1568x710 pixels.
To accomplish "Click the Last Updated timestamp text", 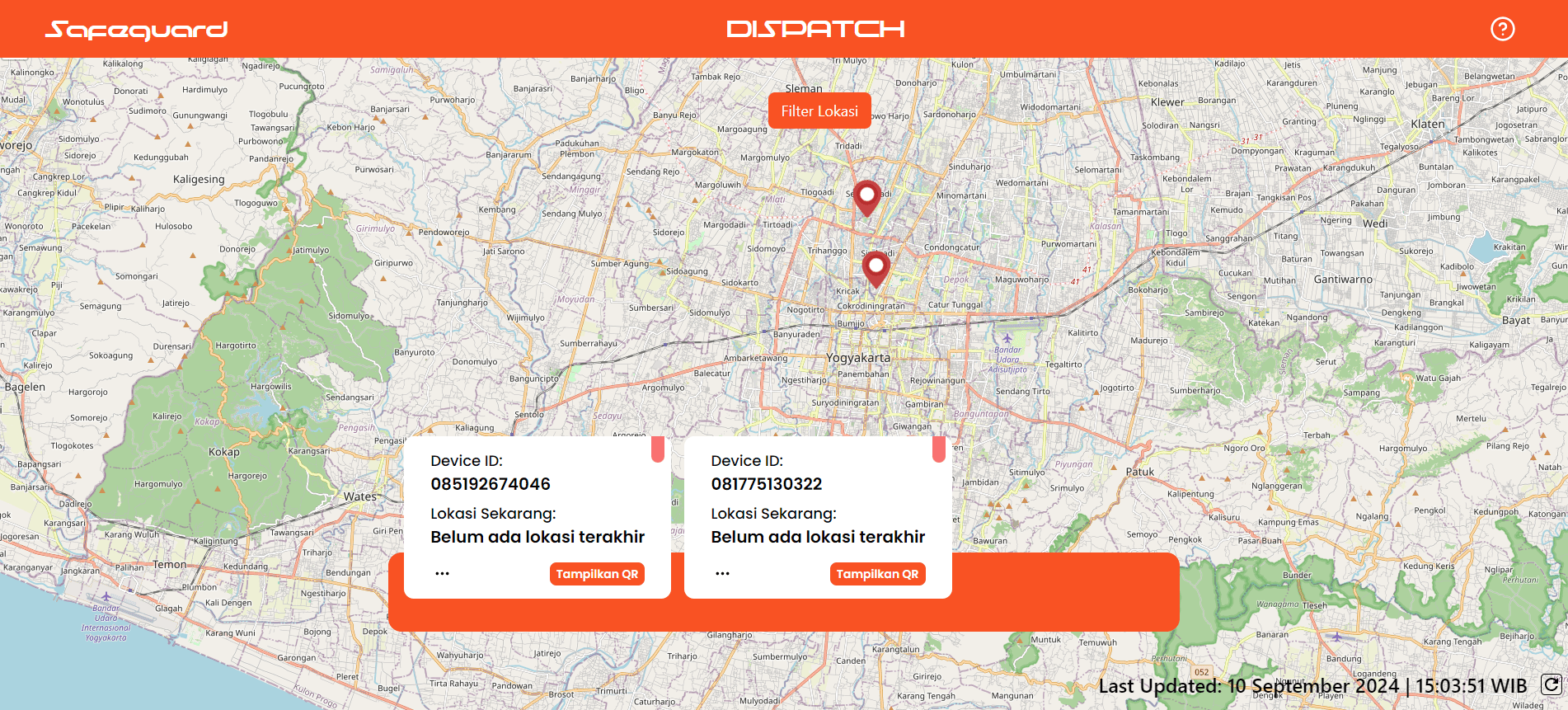I will pyautogui.click(x=1312, y=686).
